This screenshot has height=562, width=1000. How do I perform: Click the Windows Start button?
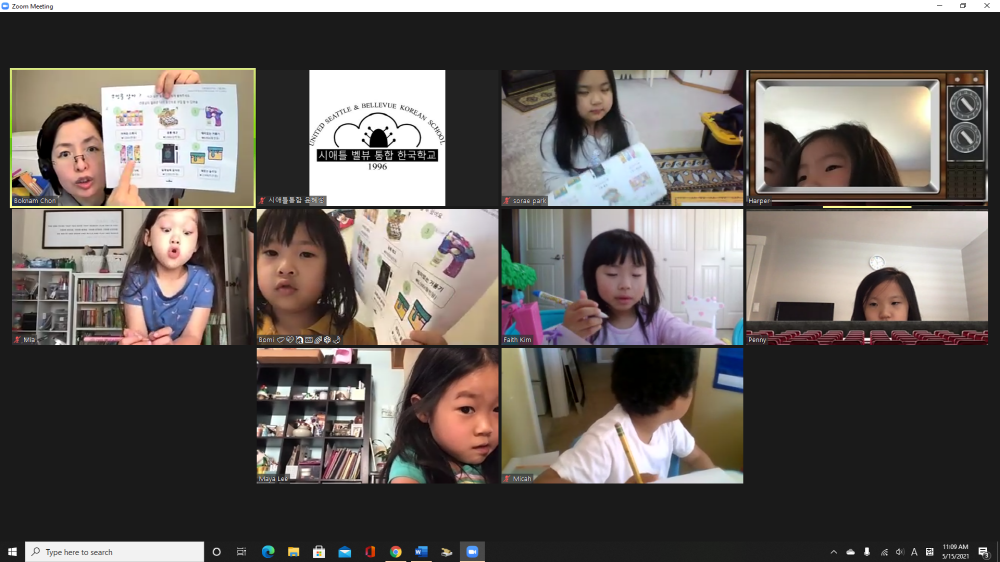pyautogui.click(x=13, y=552)
